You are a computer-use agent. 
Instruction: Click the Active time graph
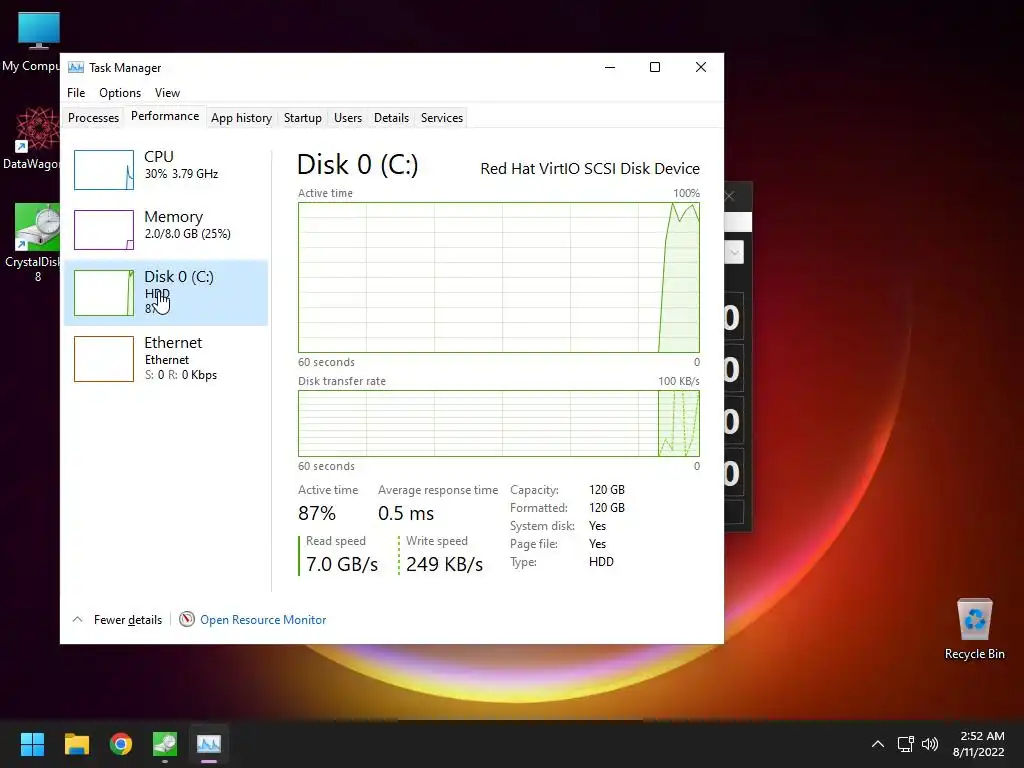498,278
